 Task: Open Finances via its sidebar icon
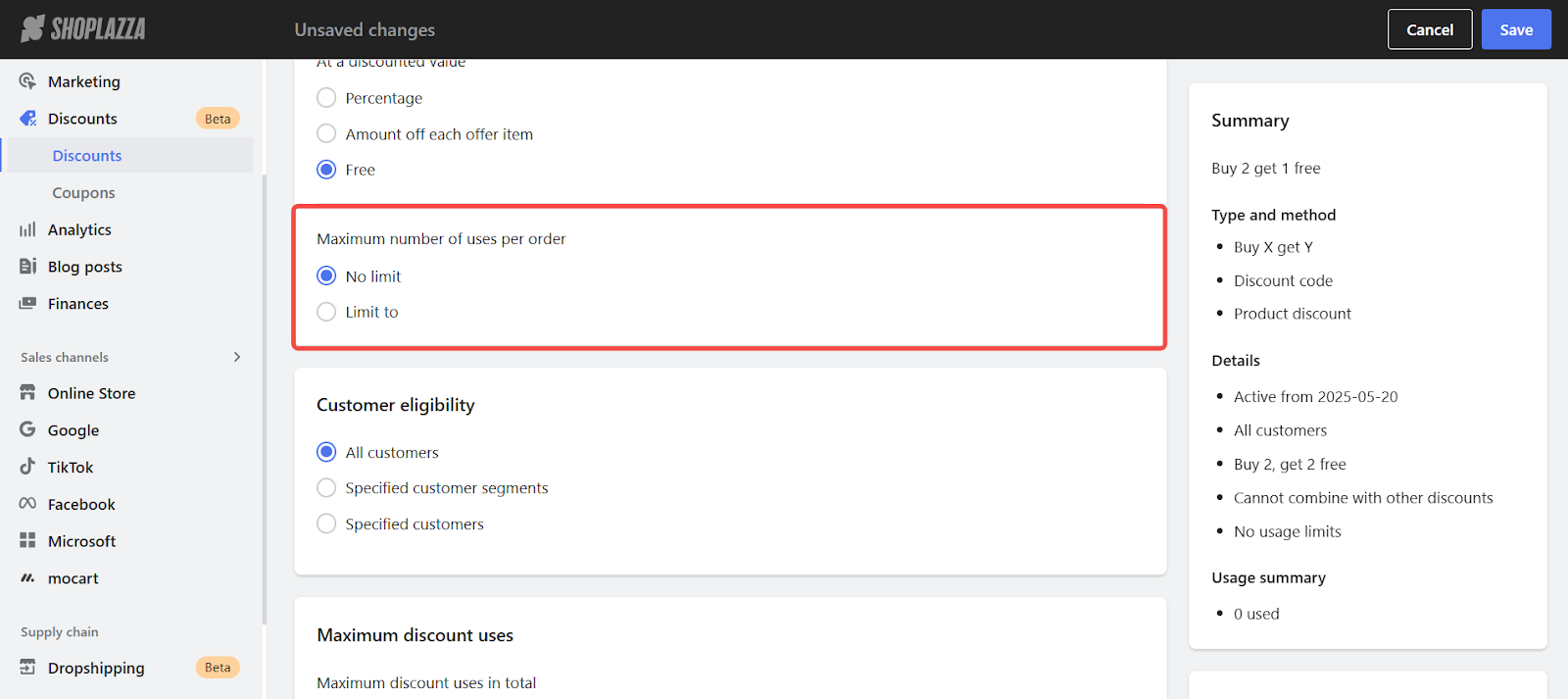pos(27,304)
